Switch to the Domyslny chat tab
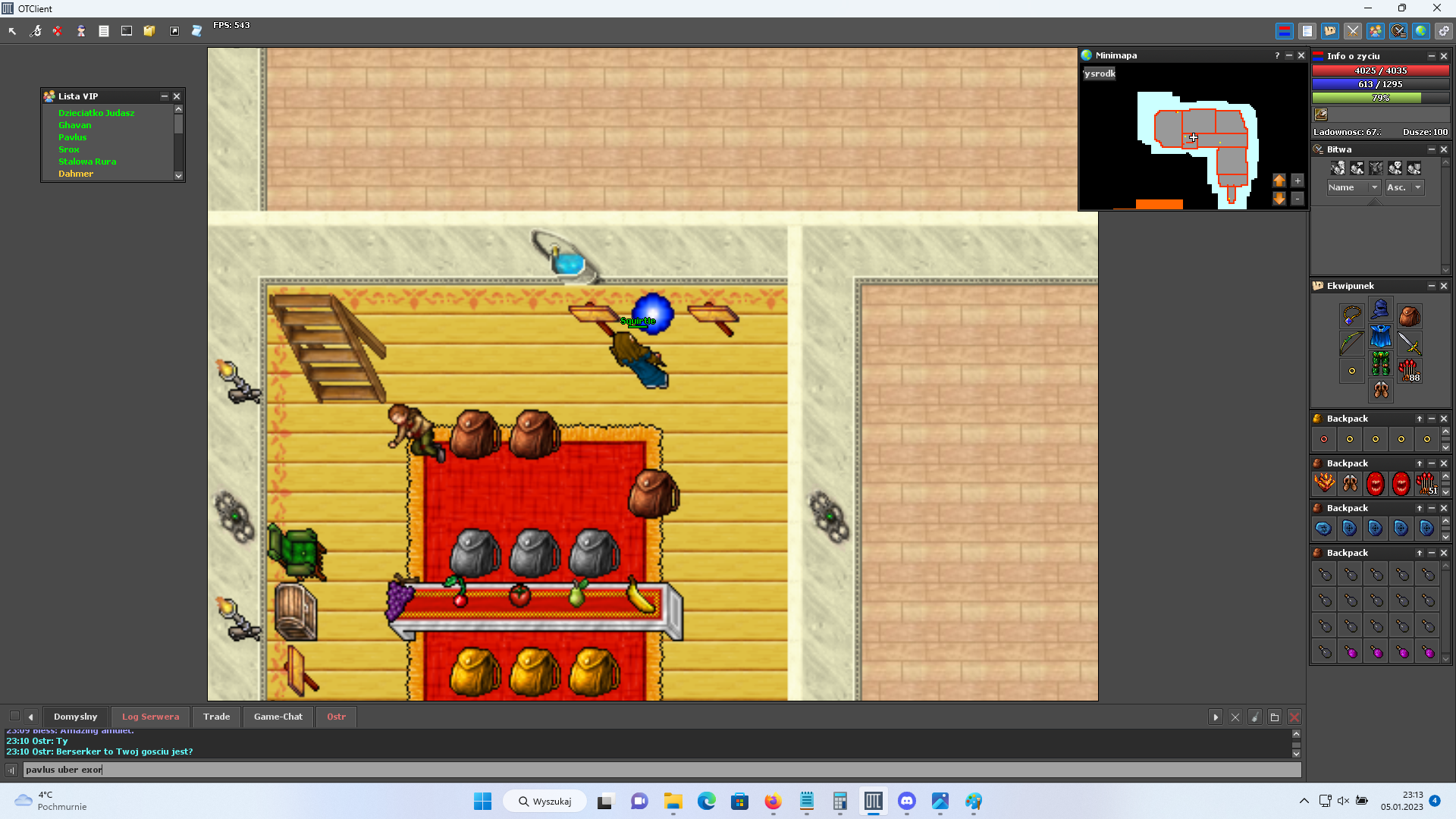This screenshot has width=1456, height=819. [x=75, y=717]
